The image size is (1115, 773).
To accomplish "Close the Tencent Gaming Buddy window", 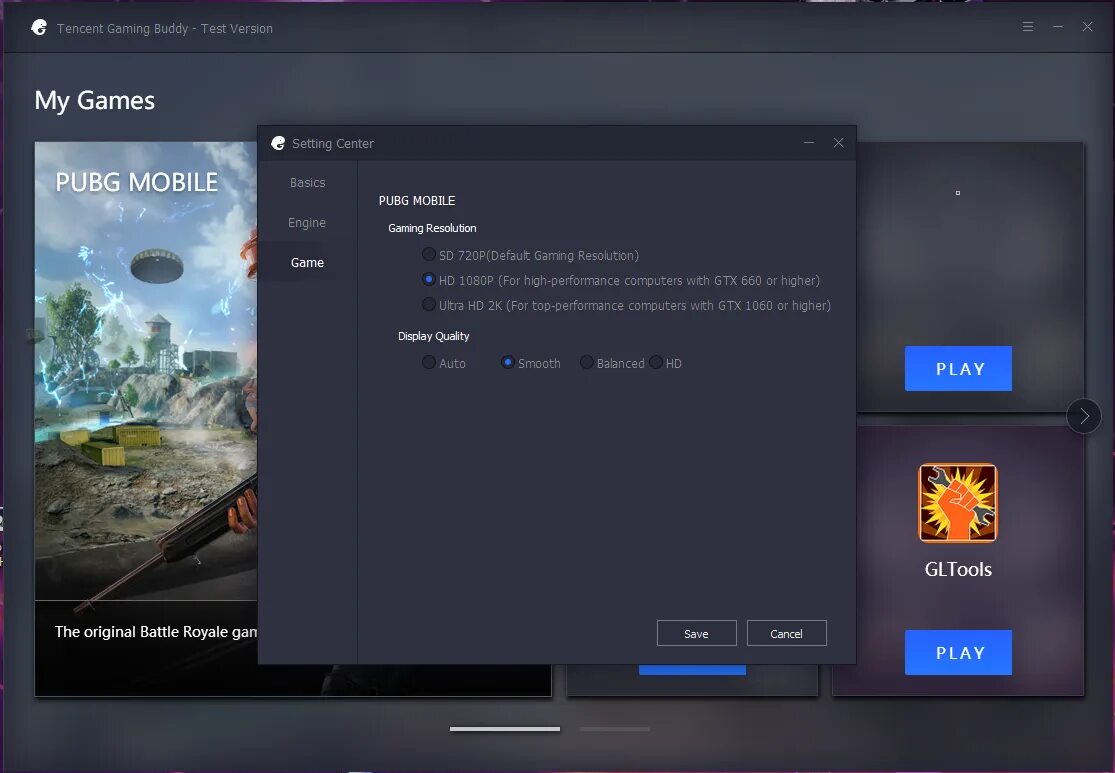I will coord(1087,26).
